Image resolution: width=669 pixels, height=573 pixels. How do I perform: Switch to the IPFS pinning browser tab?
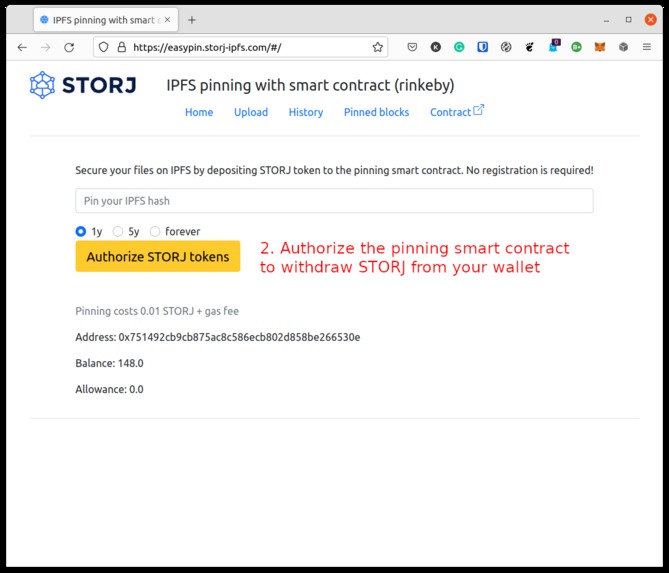coord(106,20)
